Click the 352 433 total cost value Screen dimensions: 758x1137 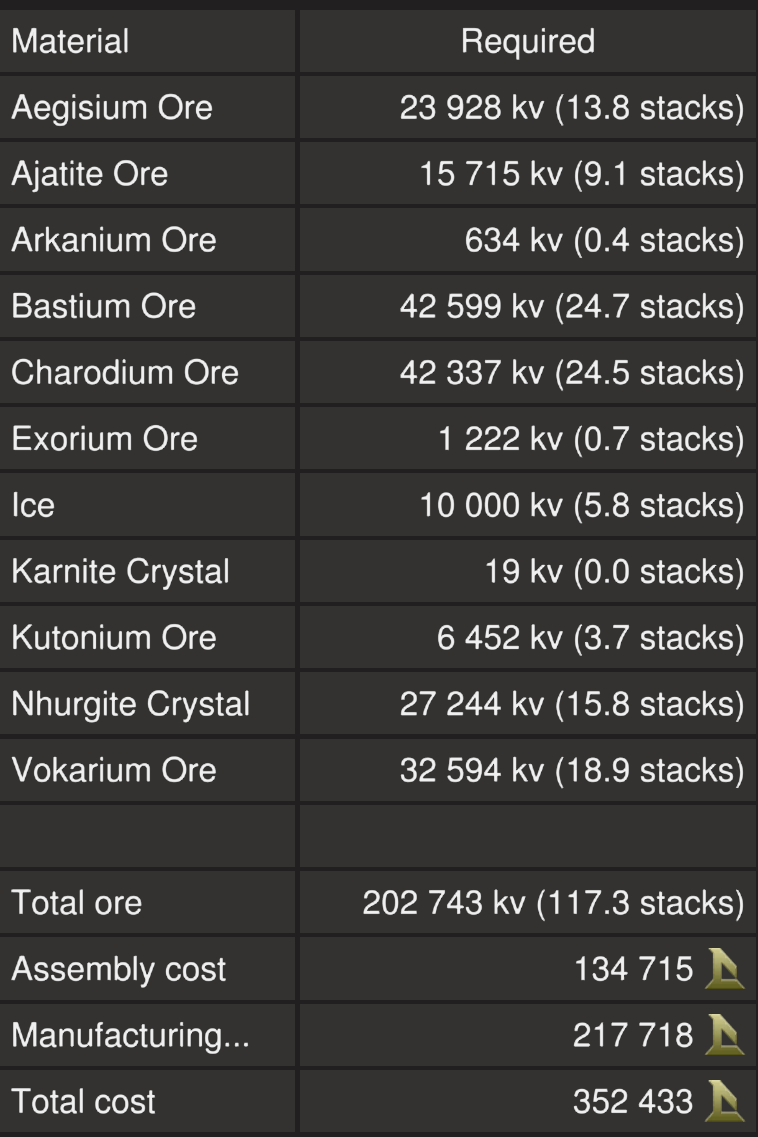(632, 1101)
